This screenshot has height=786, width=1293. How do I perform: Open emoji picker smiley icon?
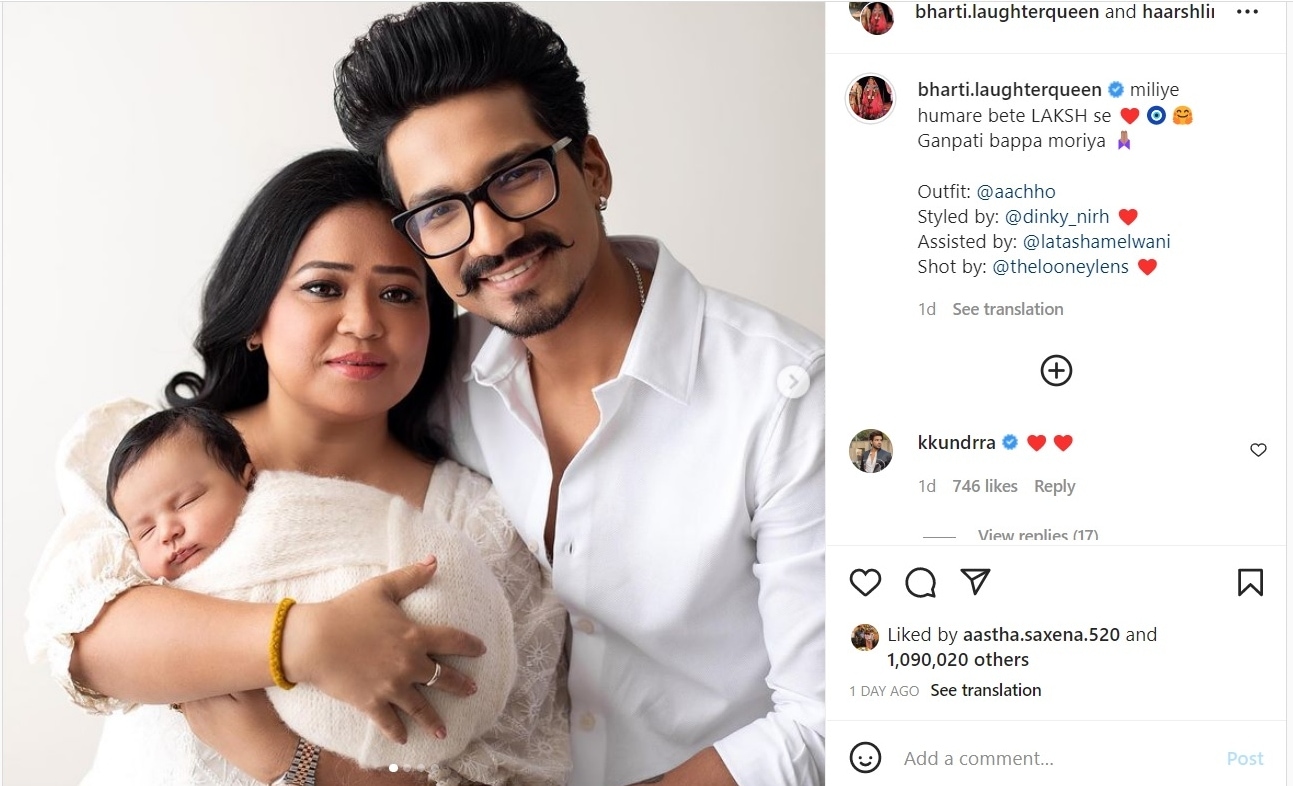865,758
